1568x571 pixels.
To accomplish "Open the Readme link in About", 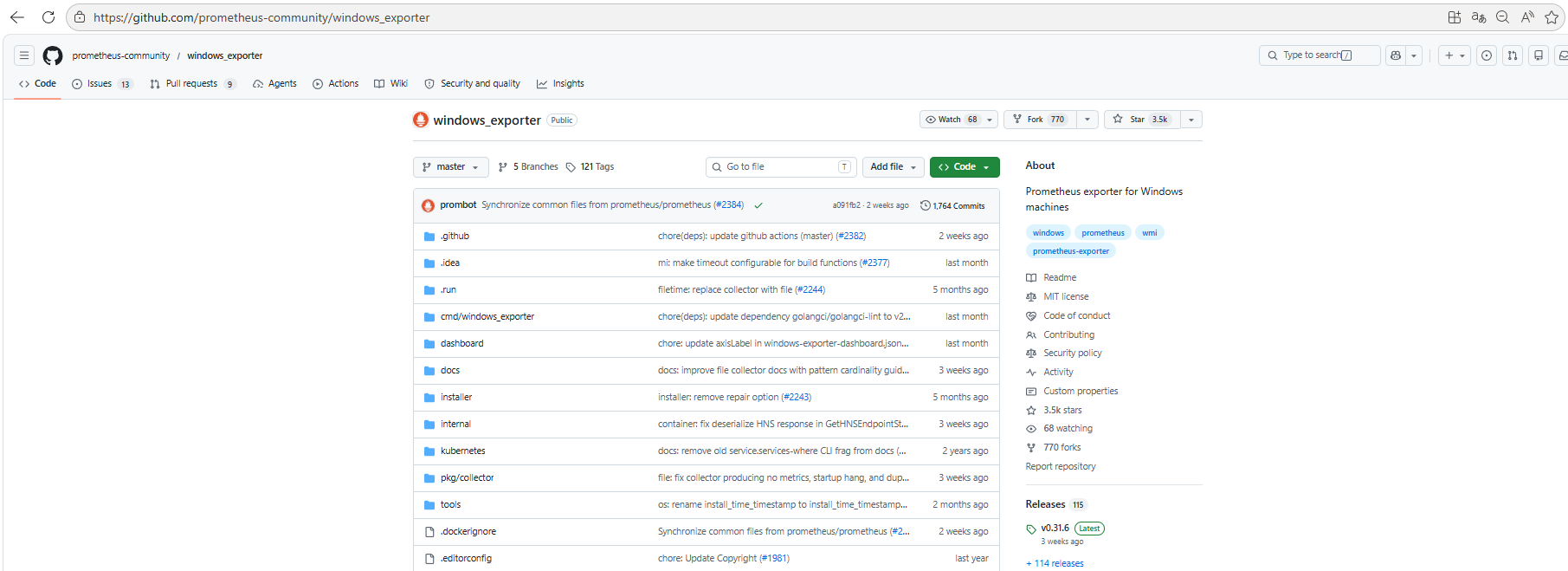I will click(1060, 278).
